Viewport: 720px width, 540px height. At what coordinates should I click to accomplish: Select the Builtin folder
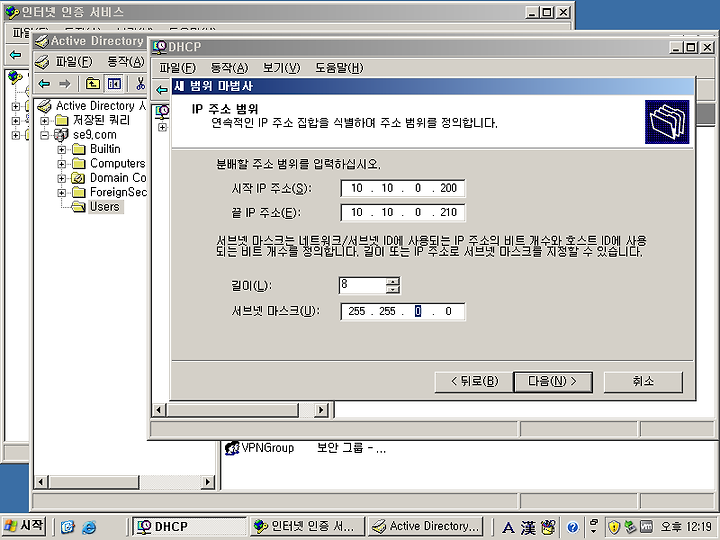tap(105, 149)
